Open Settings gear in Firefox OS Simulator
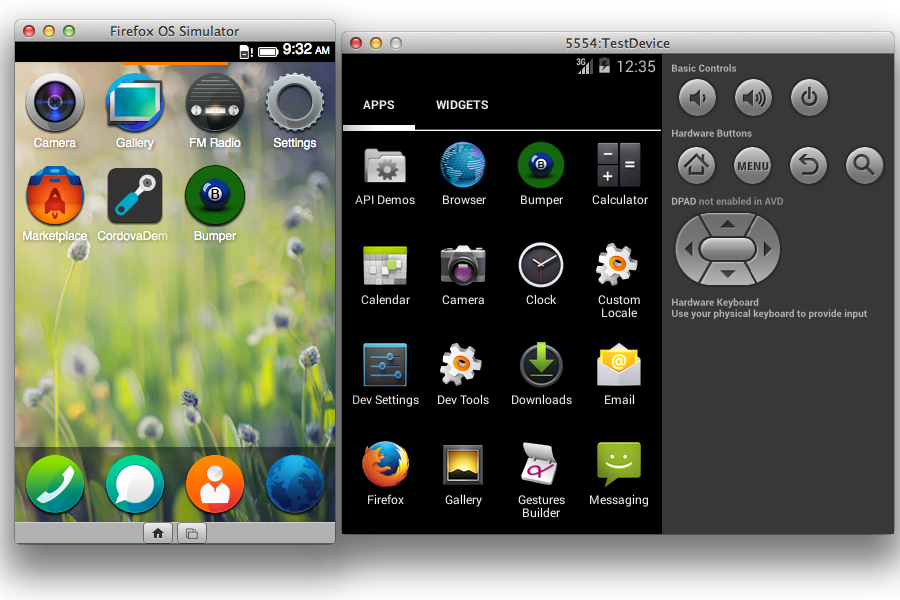The image size is (900, 600). click(x=294, y=103)
